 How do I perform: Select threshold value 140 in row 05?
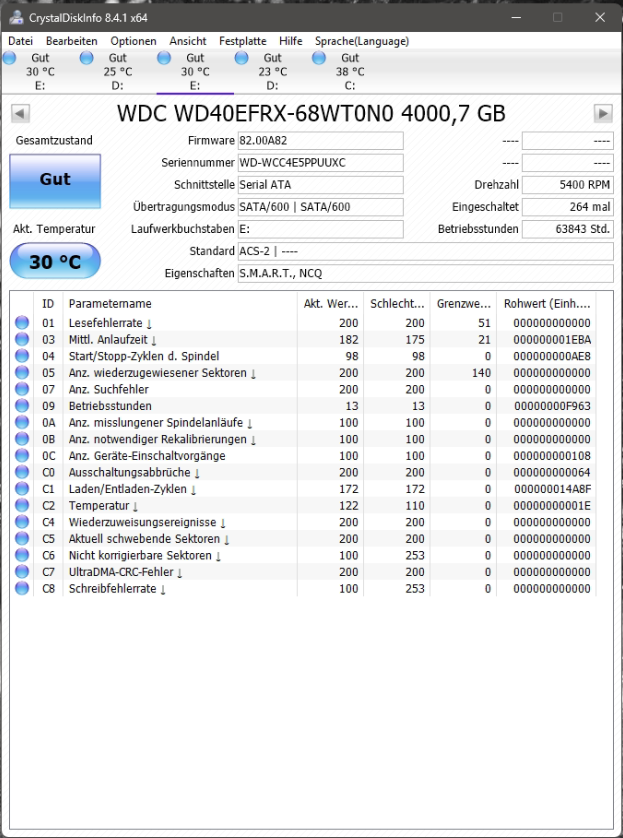coord(481,373)
